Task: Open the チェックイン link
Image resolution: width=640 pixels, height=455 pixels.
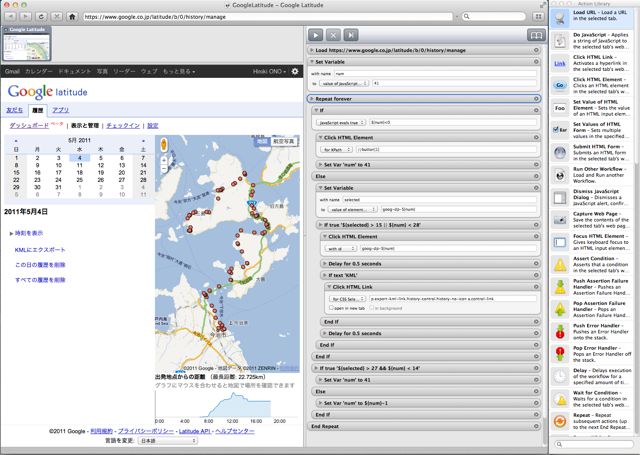Action: [x=123, y=126]
